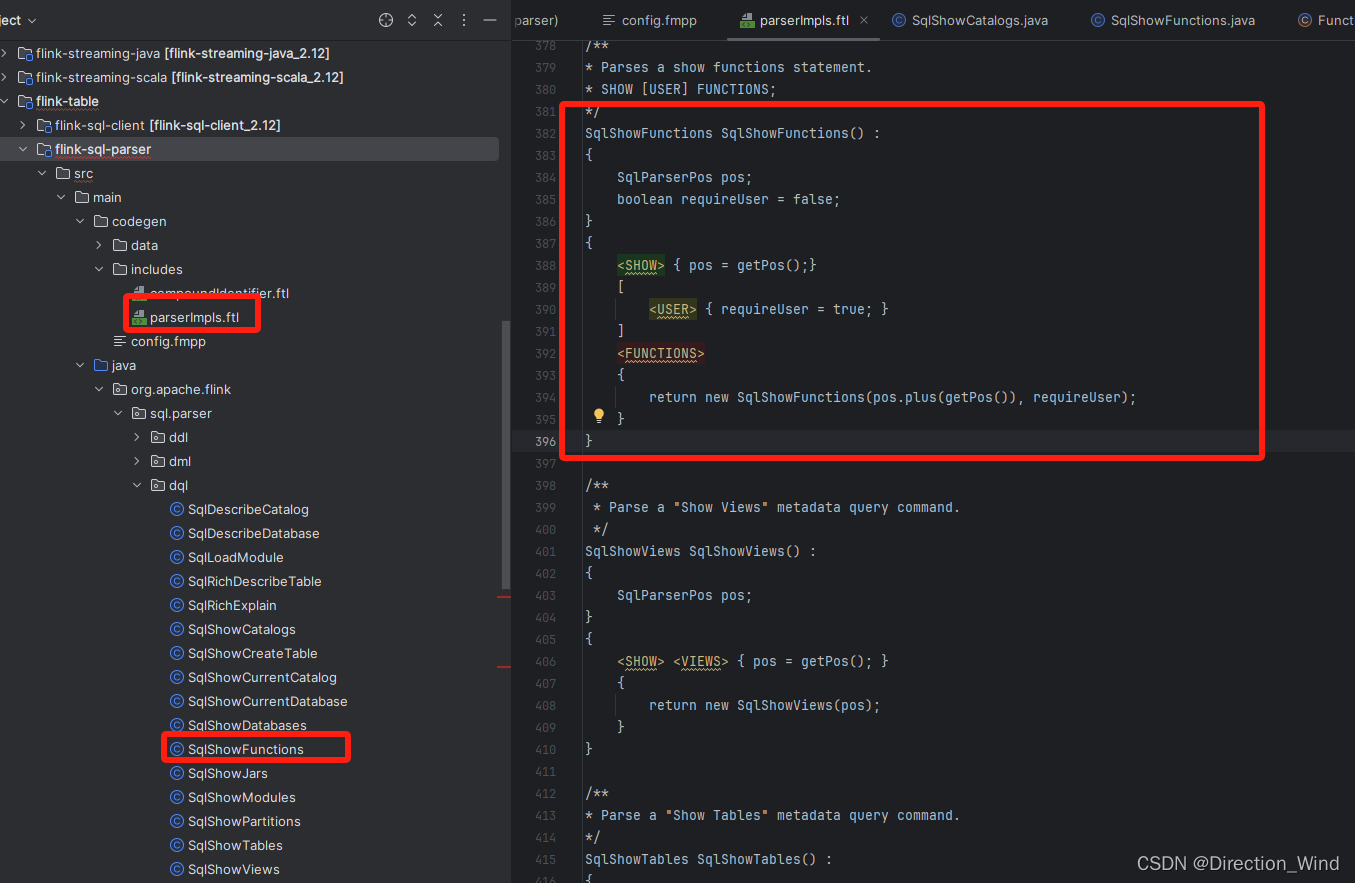
Task: Expand the ddl package
Action: click(x=137, y=437)
